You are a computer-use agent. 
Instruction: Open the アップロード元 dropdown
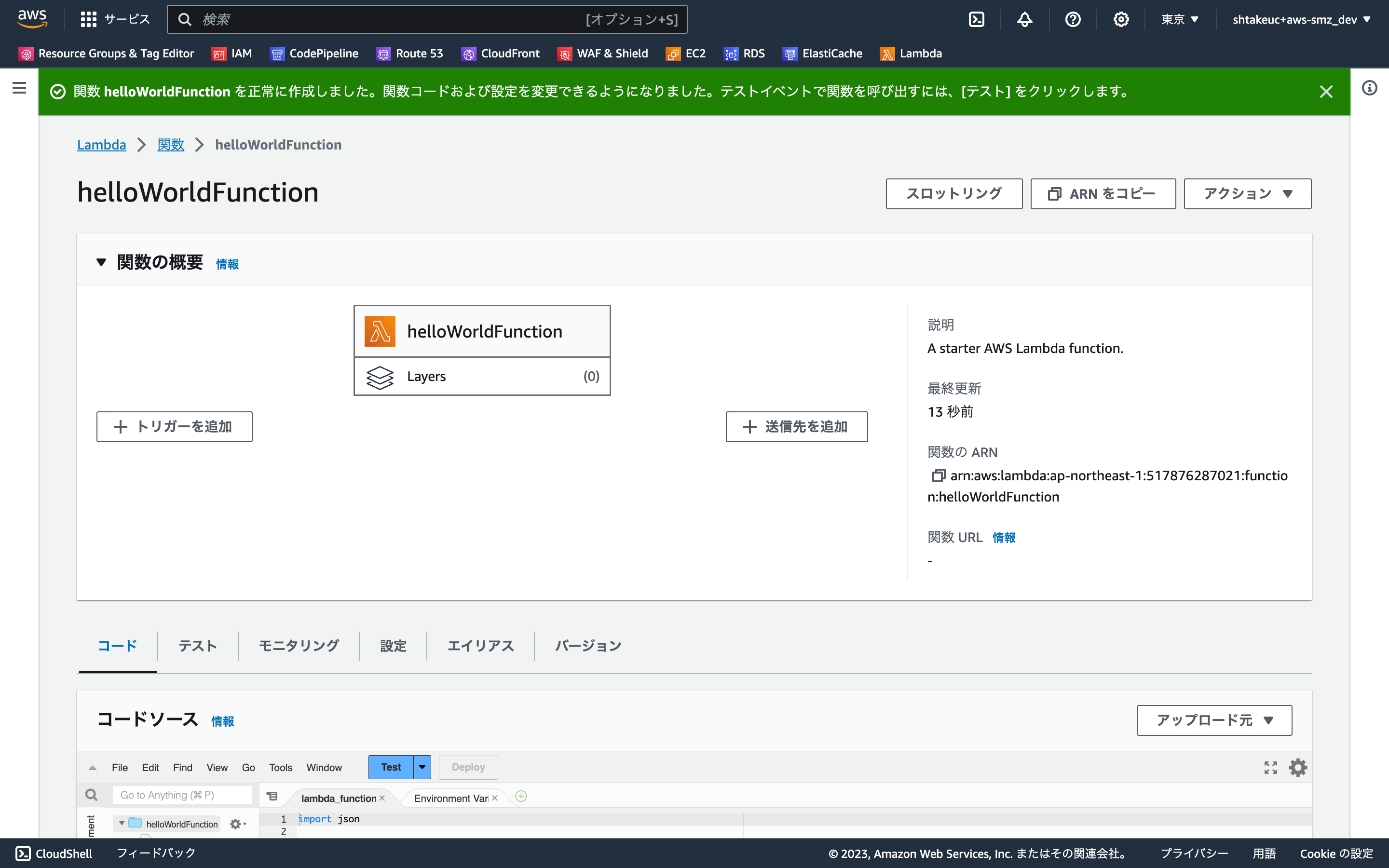[x=1214, y=720]
